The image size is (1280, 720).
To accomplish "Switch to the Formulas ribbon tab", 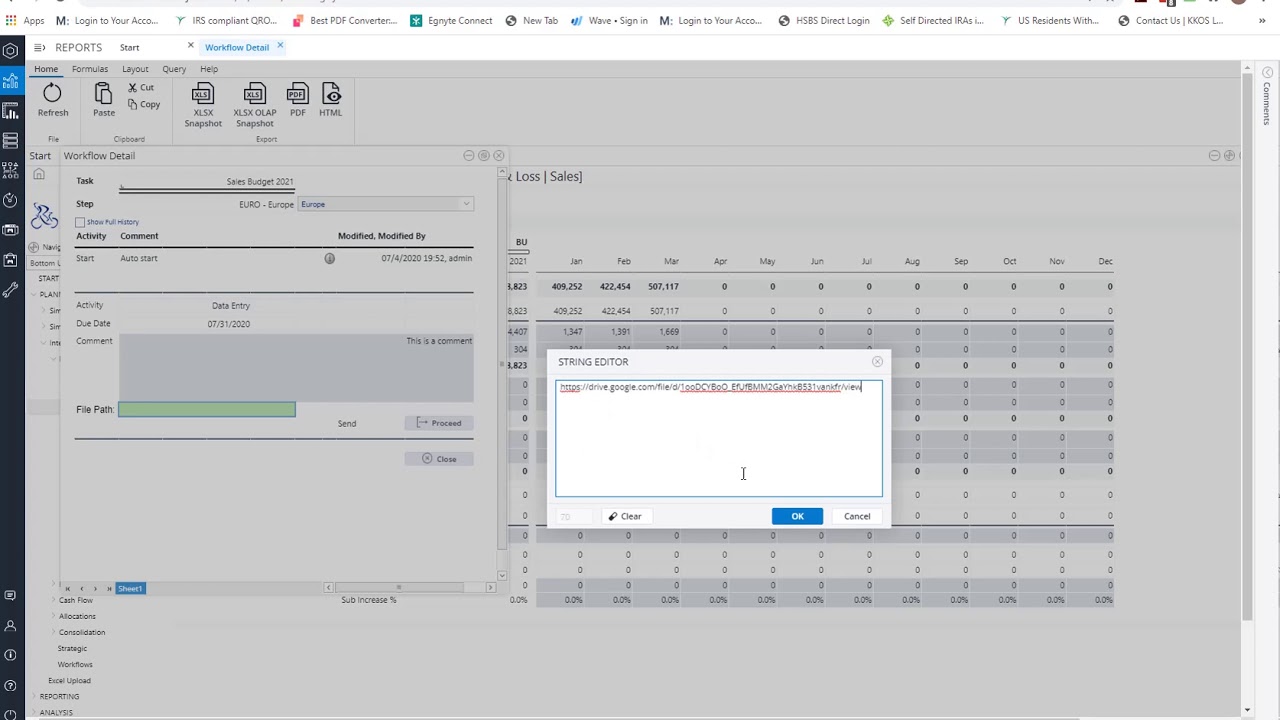I will [90, 69].
